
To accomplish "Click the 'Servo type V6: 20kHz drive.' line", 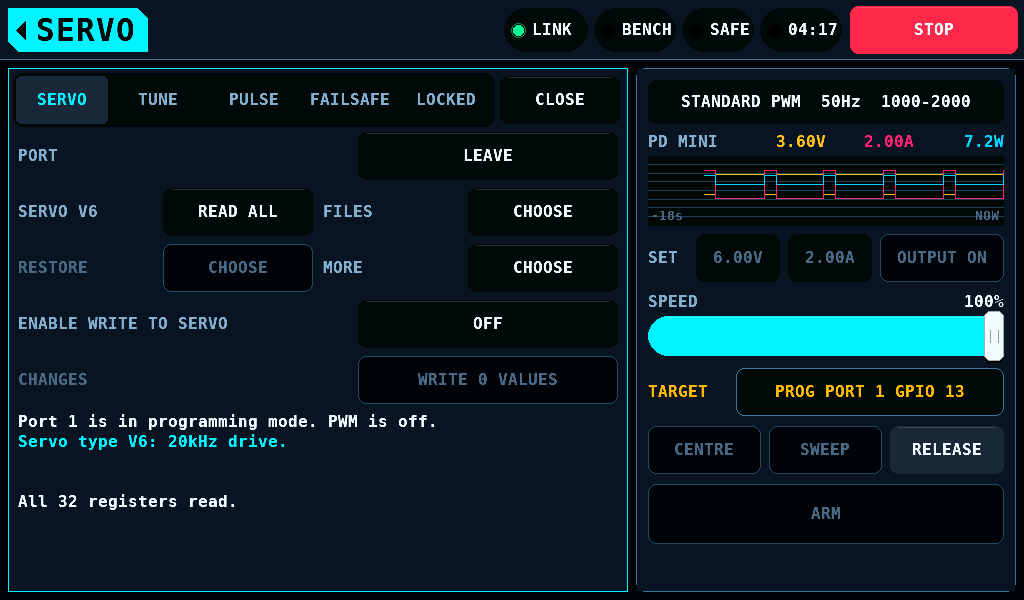I will point(152,442).
